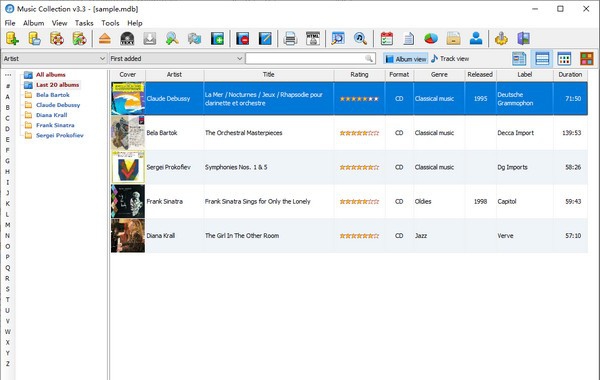Click the star rating for Diana Krall album
The height and width of the screenshot is (380, 600).
(x=359, y=236)
